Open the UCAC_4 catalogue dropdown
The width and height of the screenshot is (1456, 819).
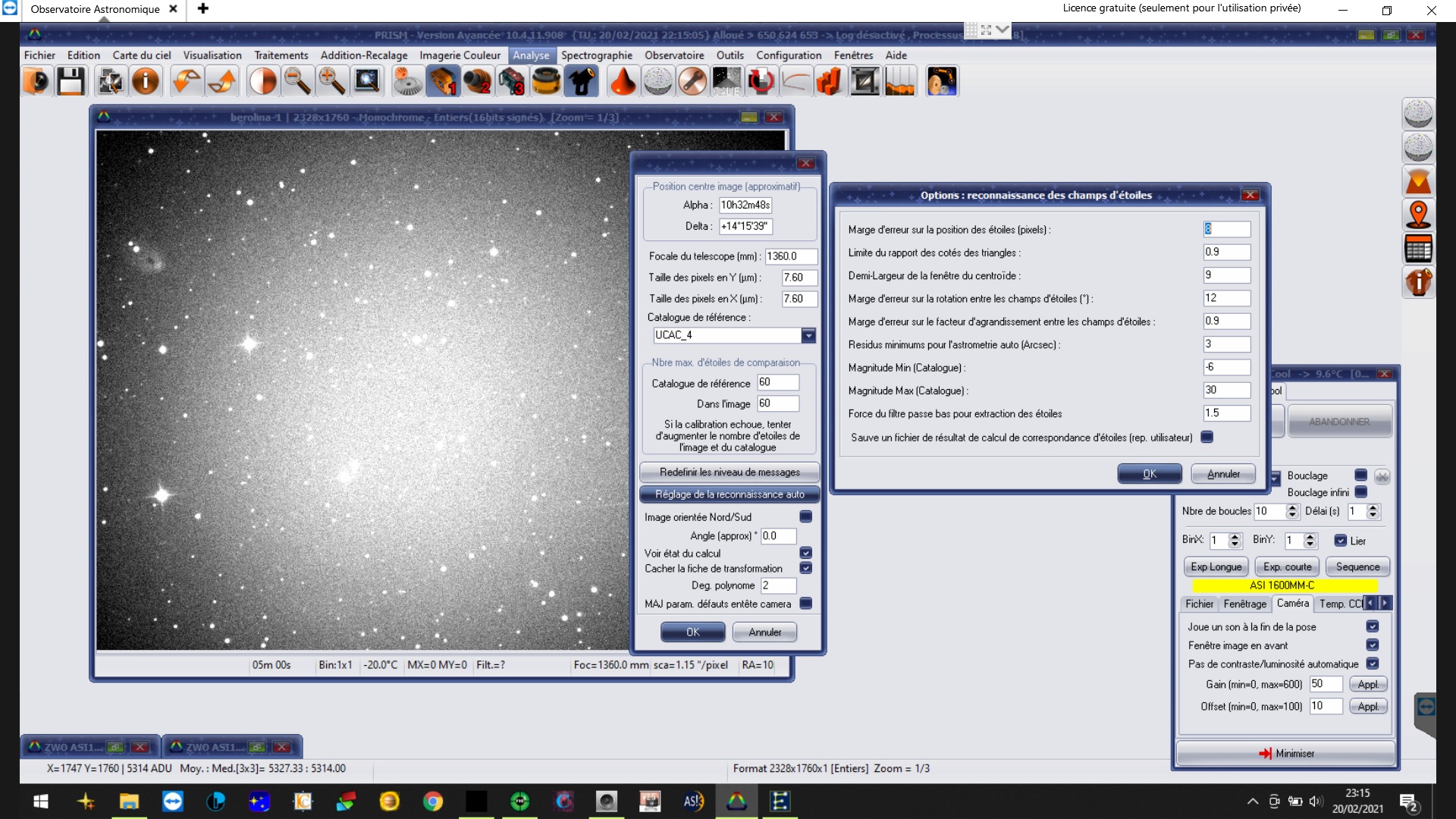pos(808,335)
